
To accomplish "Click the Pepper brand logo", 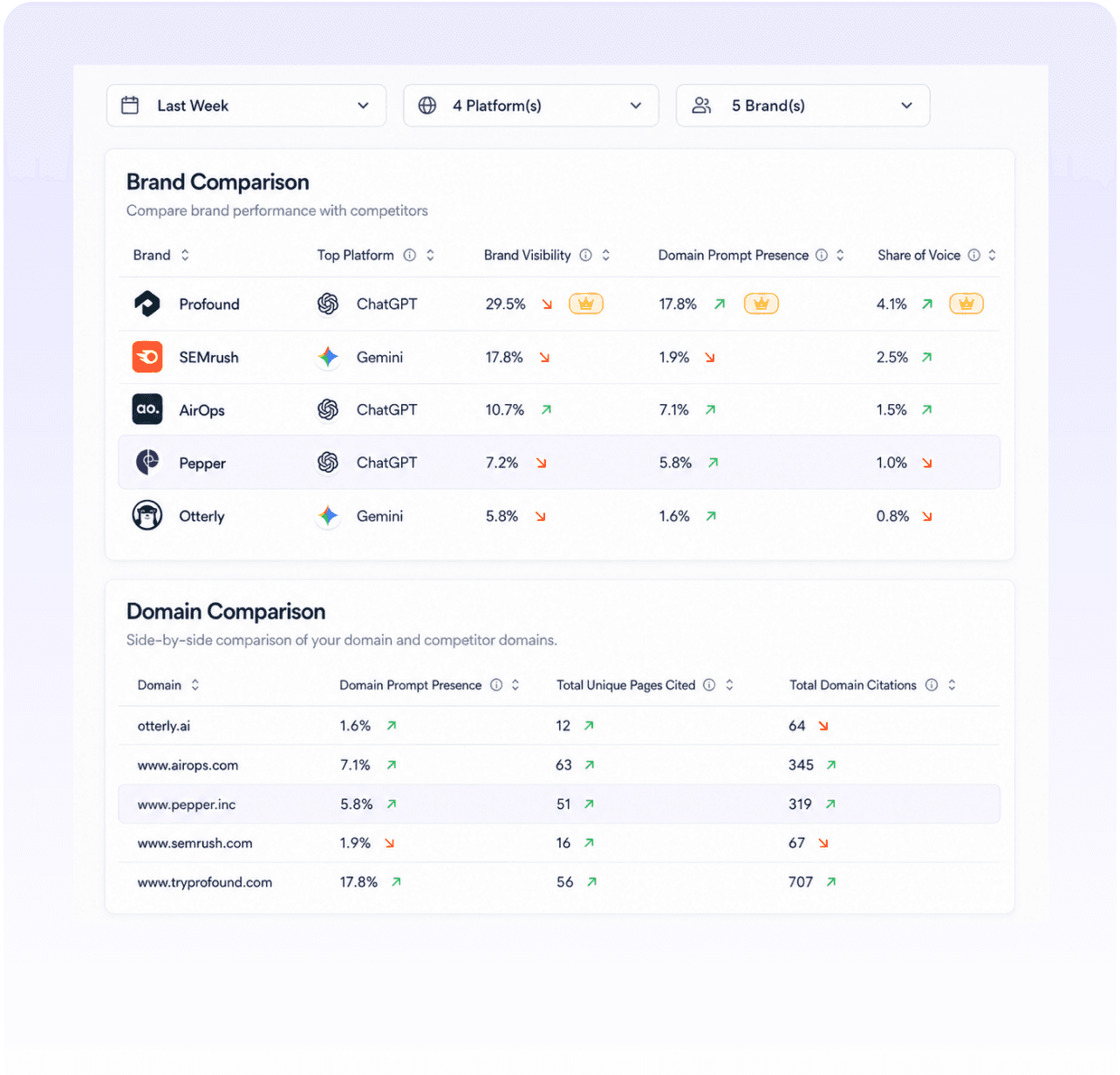I will coord(147,462).
